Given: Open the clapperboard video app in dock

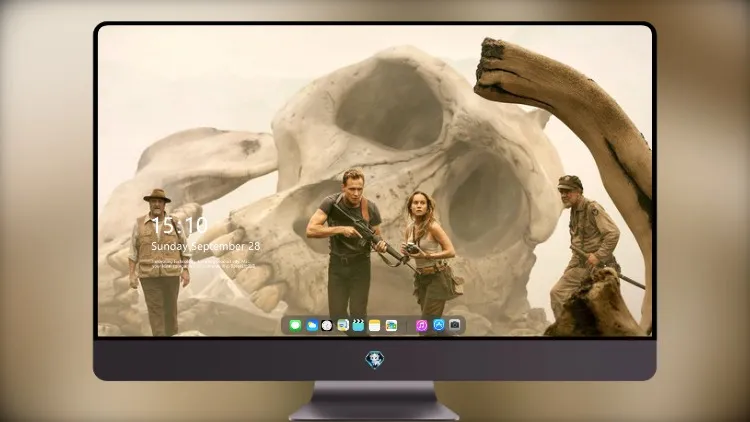Looking at the screenshot, I should tap(358, 325).
